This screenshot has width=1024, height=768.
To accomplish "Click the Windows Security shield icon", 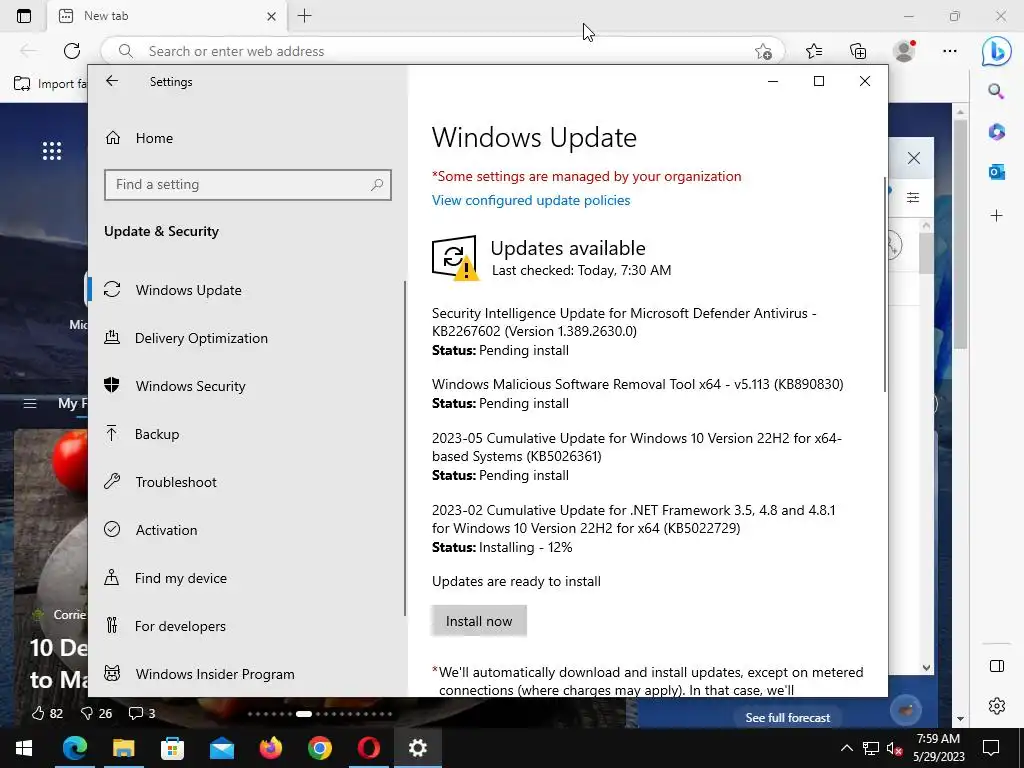I will coord(112,385).
